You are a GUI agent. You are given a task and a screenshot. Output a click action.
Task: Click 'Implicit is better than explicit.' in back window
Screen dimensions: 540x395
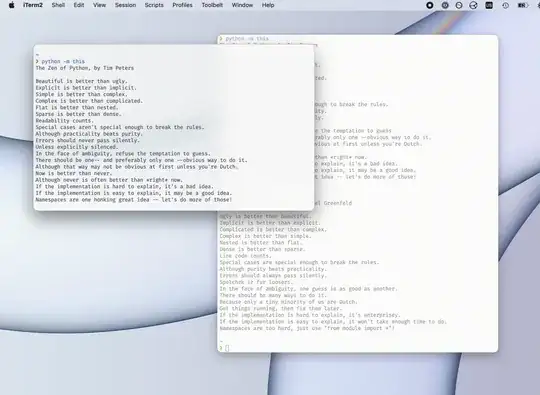270,223
